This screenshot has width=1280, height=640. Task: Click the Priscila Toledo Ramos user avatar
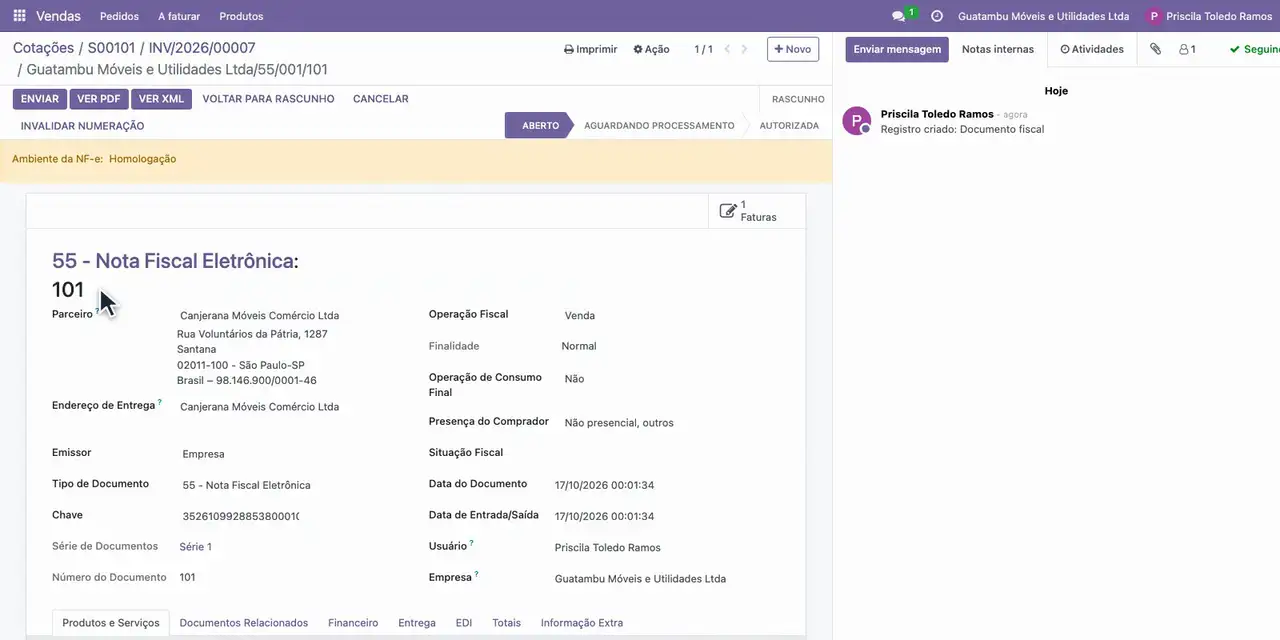point(1154,16)
